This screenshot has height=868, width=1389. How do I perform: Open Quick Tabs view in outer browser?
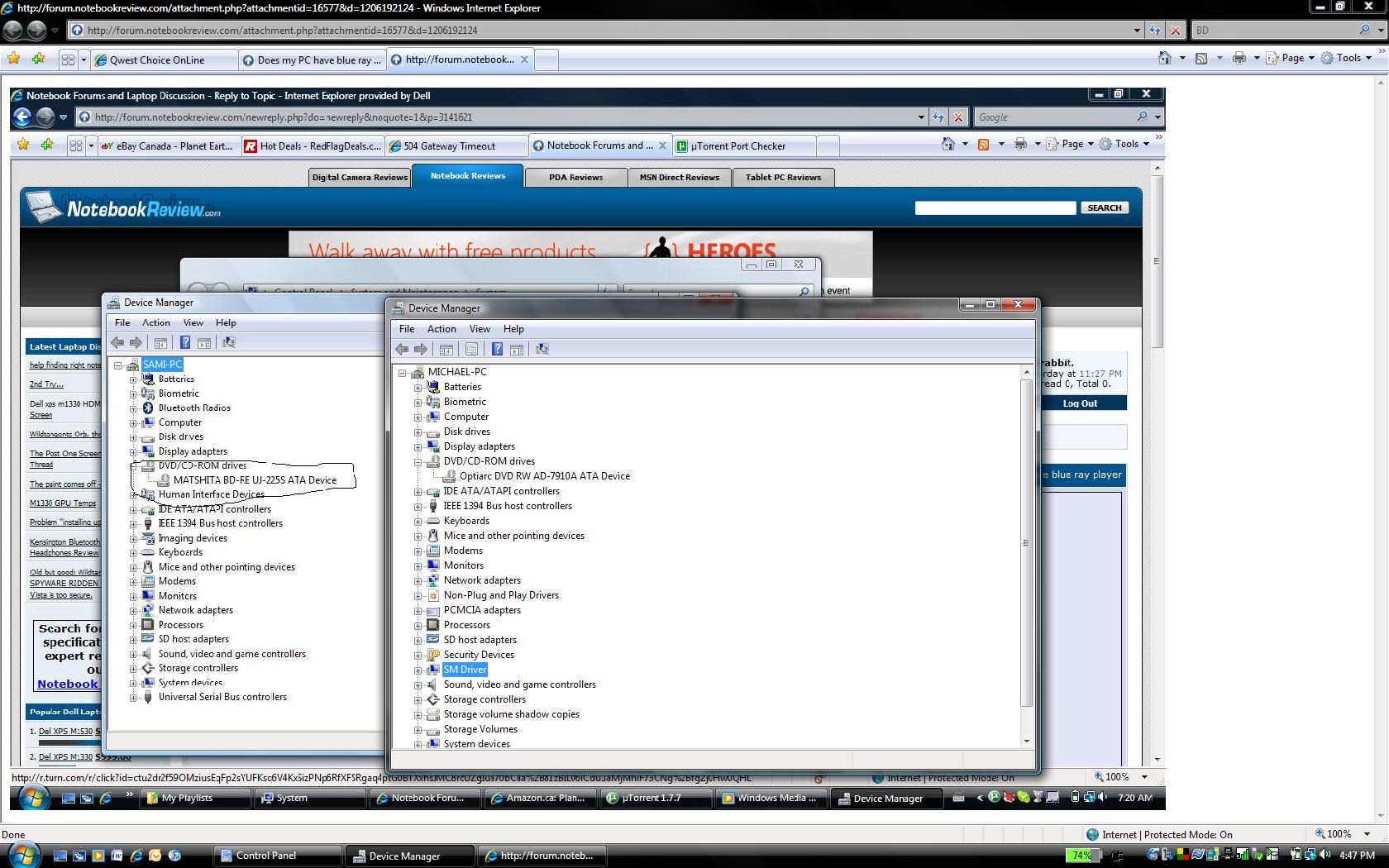point(68,60)
